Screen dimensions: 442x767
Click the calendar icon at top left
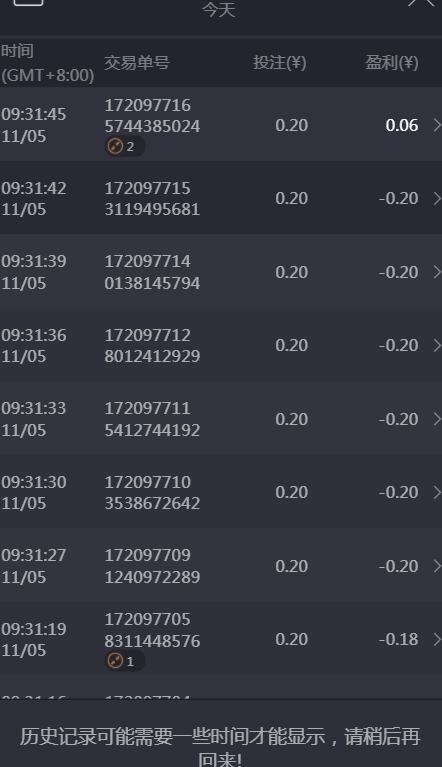coord(28,2)
